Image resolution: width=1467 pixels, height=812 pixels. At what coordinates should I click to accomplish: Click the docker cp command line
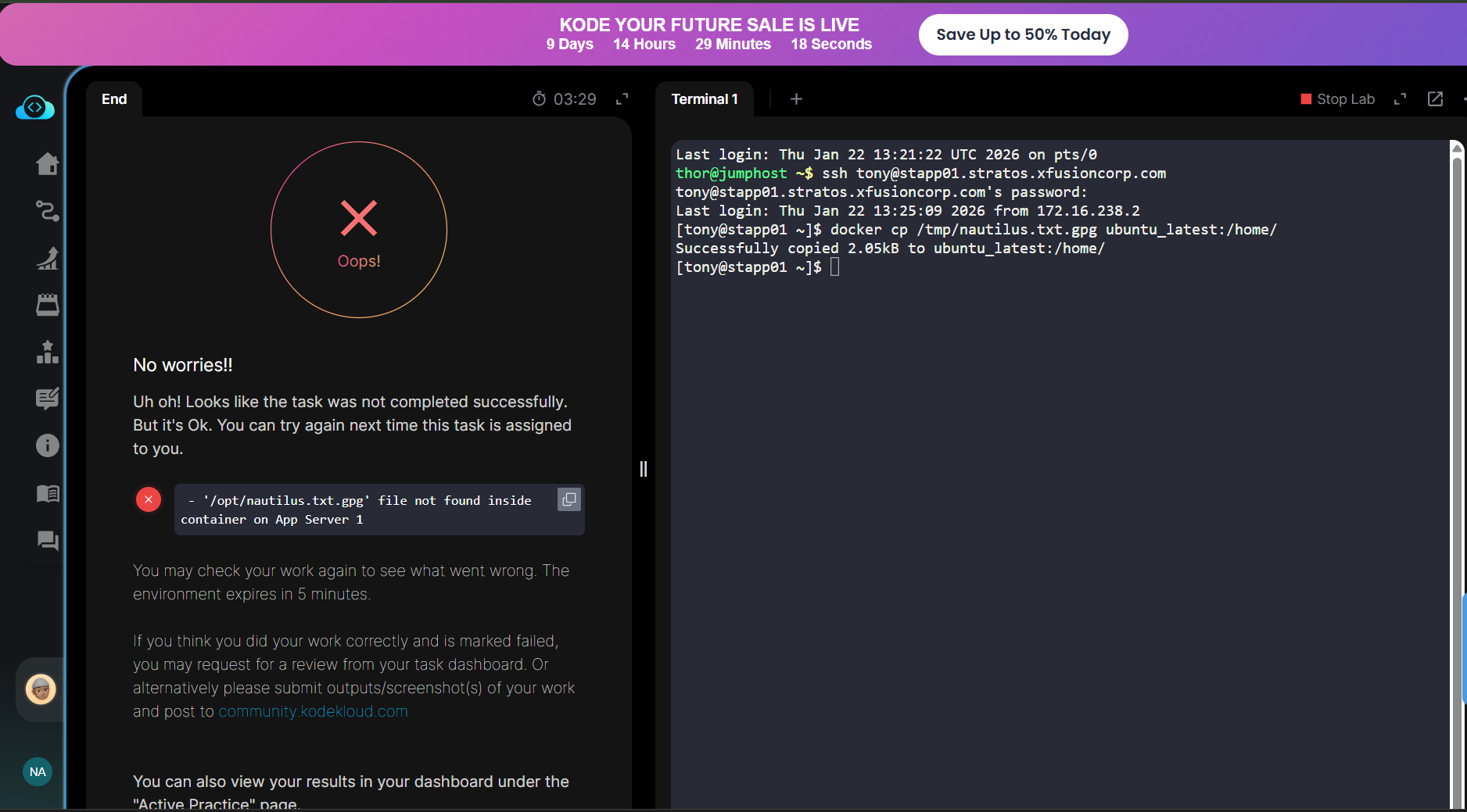point(976,230)
